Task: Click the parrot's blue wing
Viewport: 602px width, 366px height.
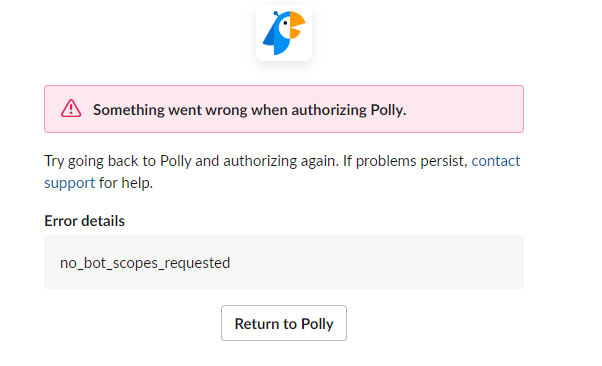Action: [271, 35]
